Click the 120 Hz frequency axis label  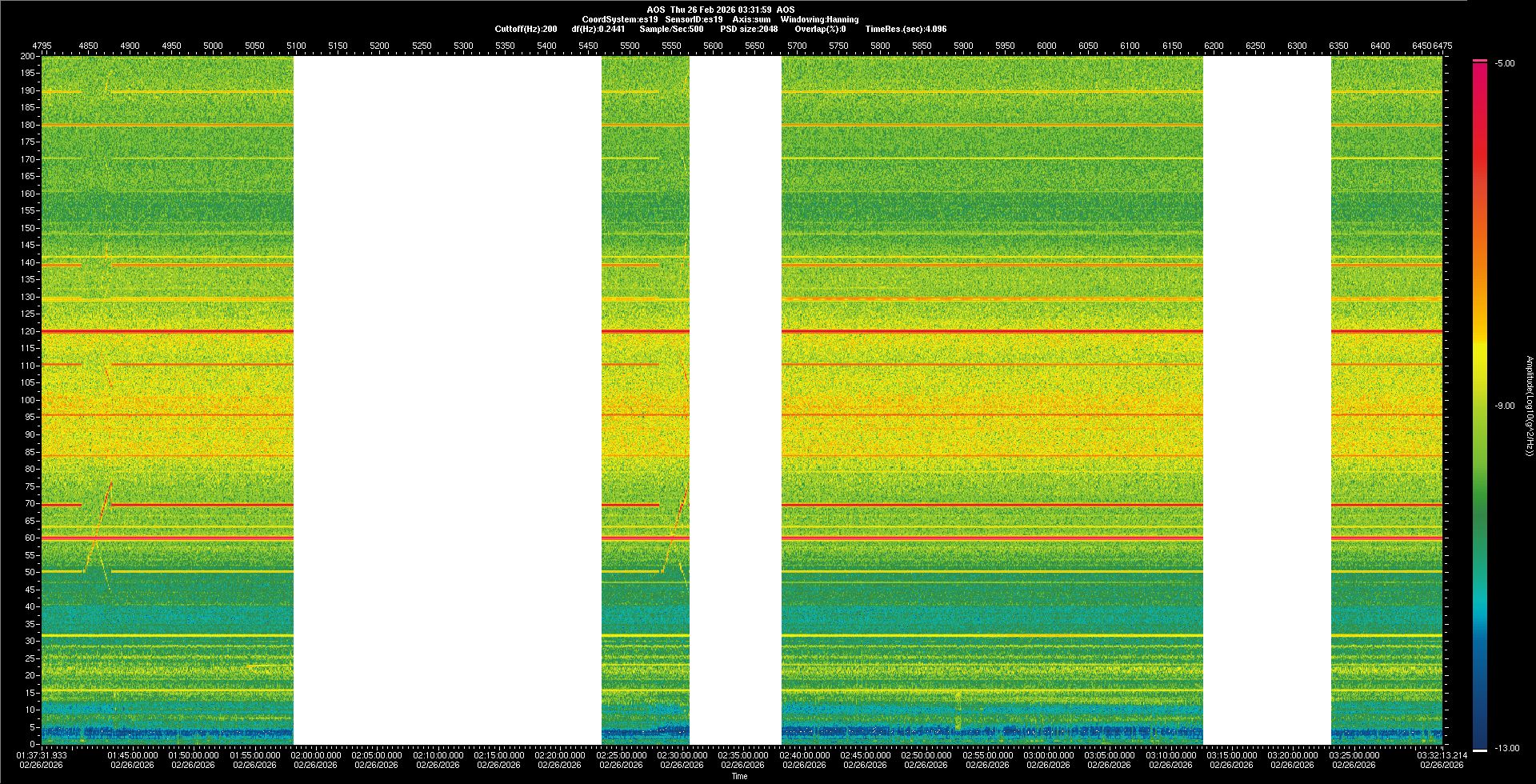coord(29,331)
